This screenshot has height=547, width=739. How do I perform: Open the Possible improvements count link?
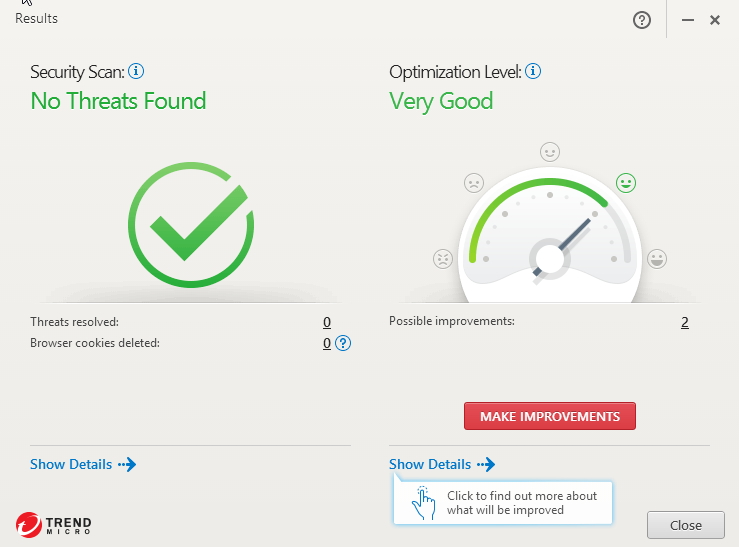point(685,322)
